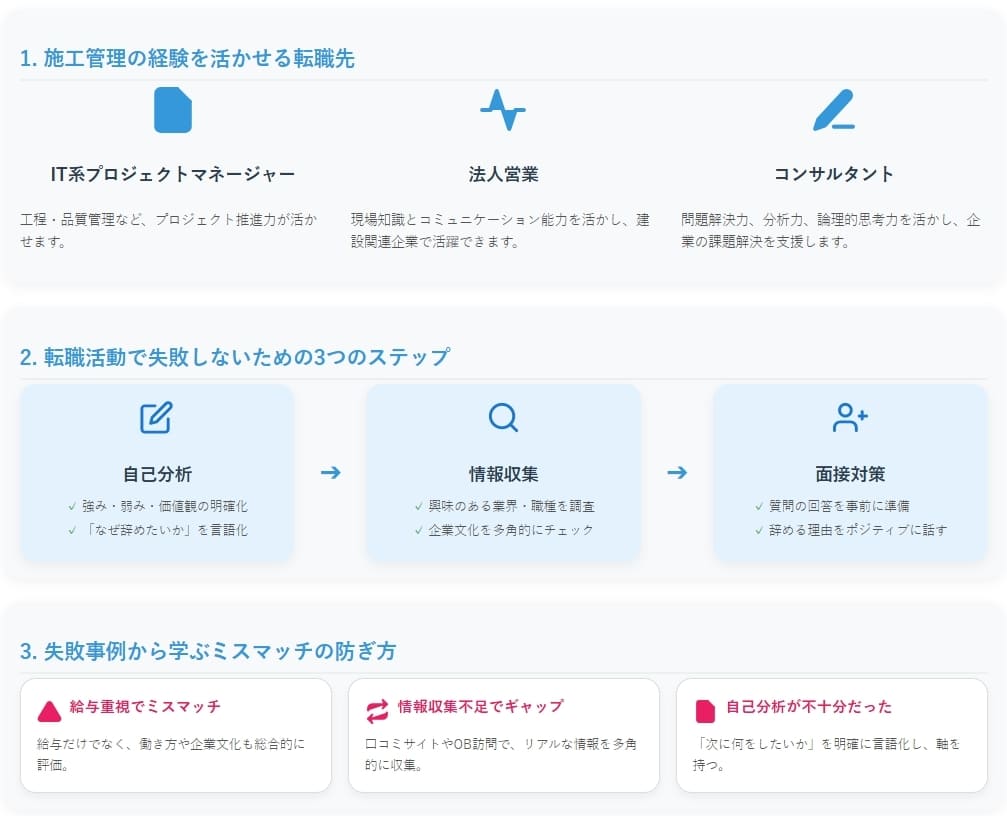The height and width of the screenshot is (816, 1007).
Task: Click text 興味のある業界・職種を調査
Action: [511, 507]
